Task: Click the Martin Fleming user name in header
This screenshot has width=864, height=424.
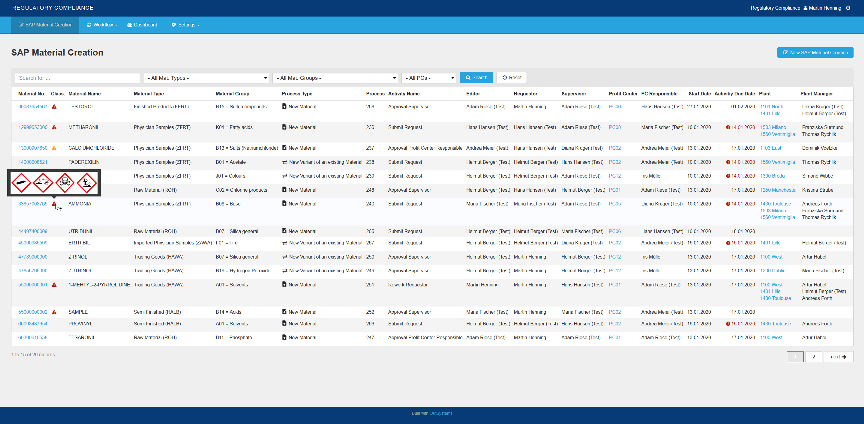Action: pyautogui.click(x=826, y=8)
